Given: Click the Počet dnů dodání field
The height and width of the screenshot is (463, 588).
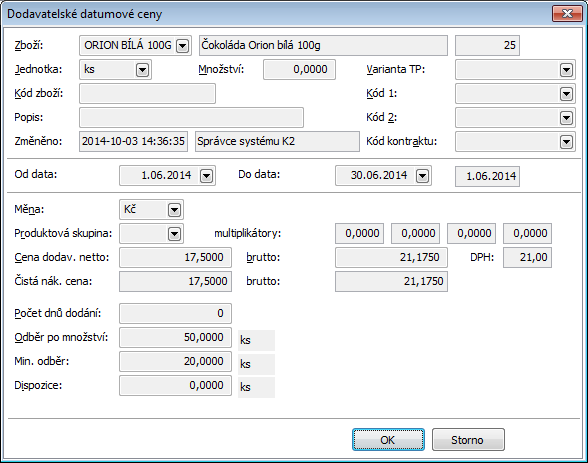Looking at the screenshot, I should coord(176,313).
